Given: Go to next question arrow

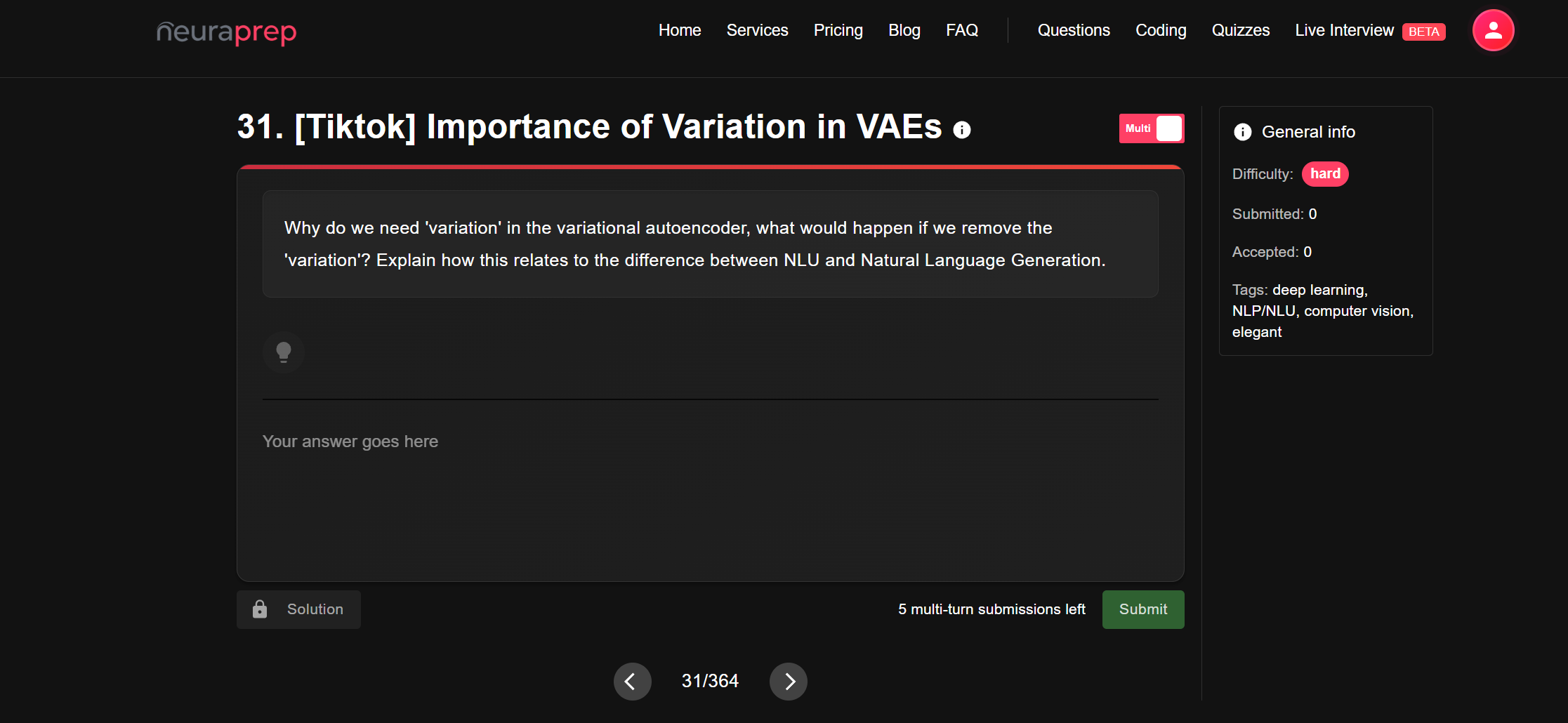Looking at the screenshot, I should pyautogui.click(x=789, y=682).
